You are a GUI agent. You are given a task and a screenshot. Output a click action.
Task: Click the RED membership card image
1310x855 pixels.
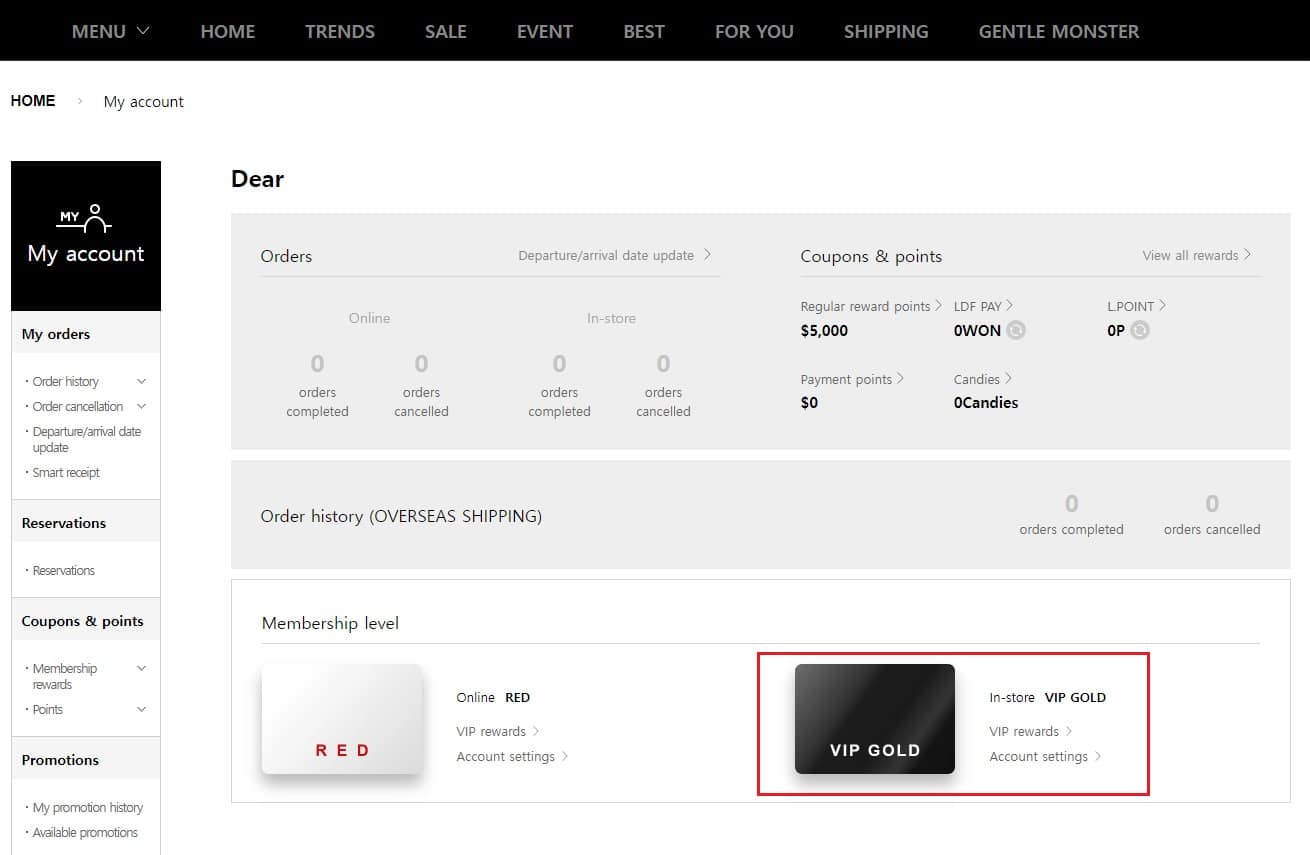click(x=342, y=718)
